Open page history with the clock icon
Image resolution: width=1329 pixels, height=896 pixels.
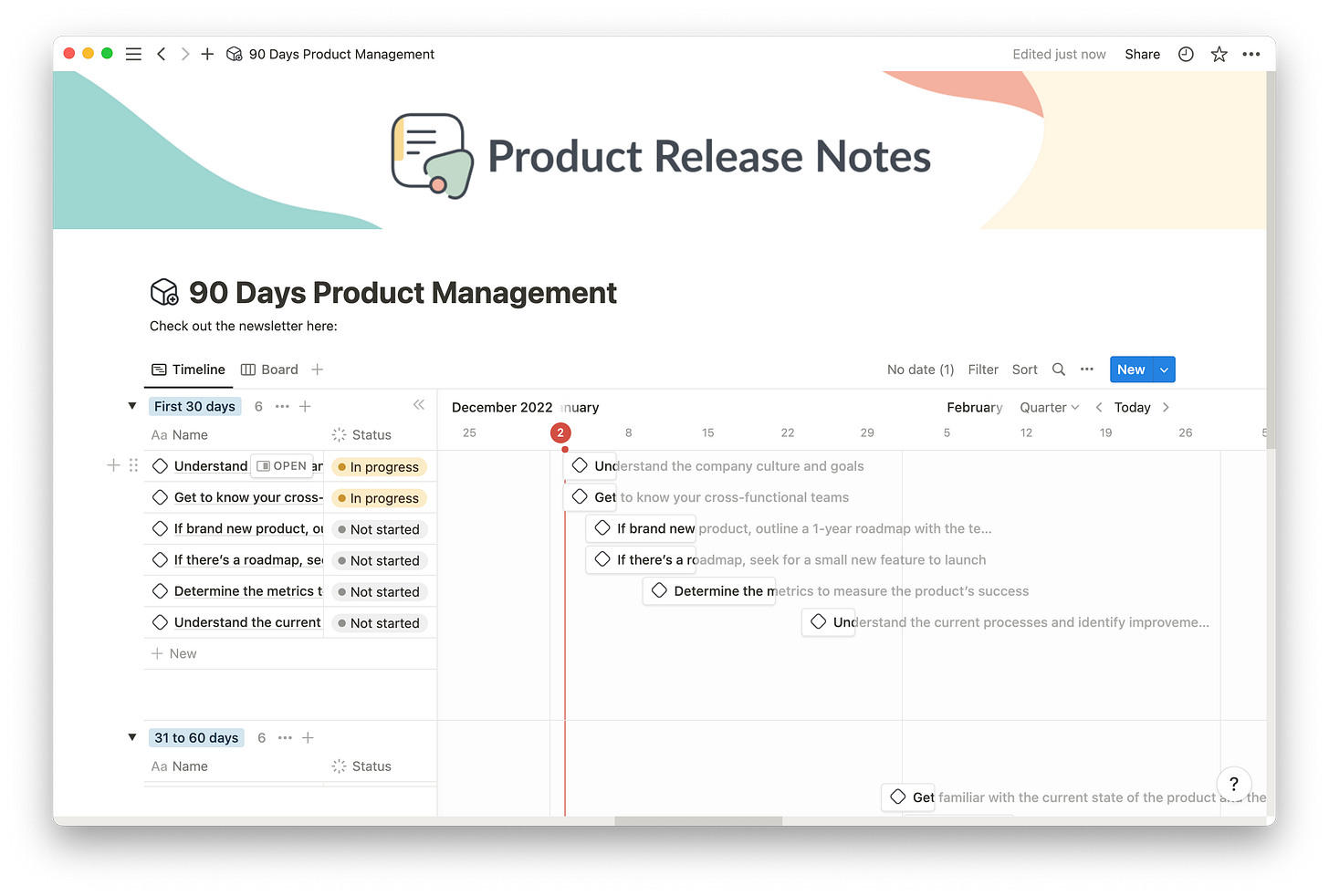(x=1185, y=54)
